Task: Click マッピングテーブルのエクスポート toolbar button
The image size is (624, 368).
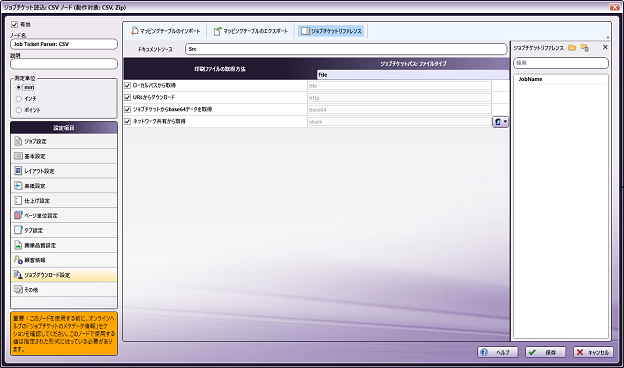Action: coord(251,31)
